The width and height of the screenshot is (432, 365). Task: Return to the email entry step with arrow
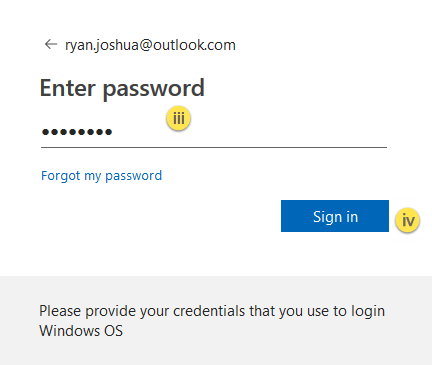coord(51,44)
